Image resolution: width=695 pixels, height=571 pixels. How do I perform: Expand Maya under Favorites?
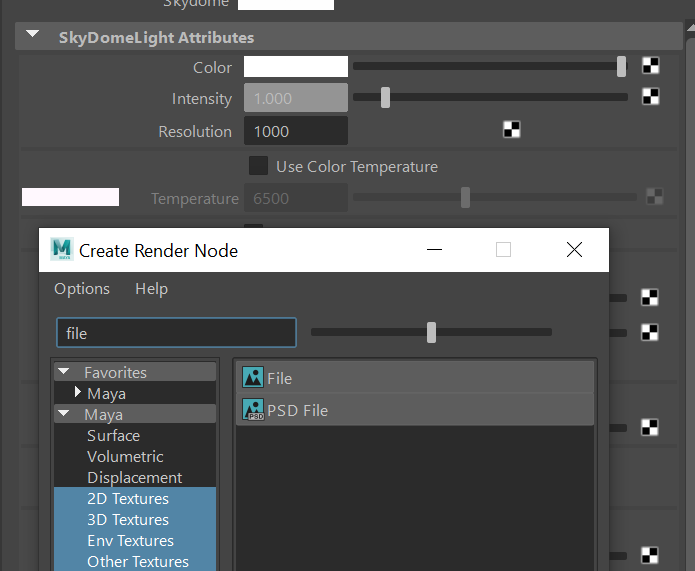tap(78, 392)
